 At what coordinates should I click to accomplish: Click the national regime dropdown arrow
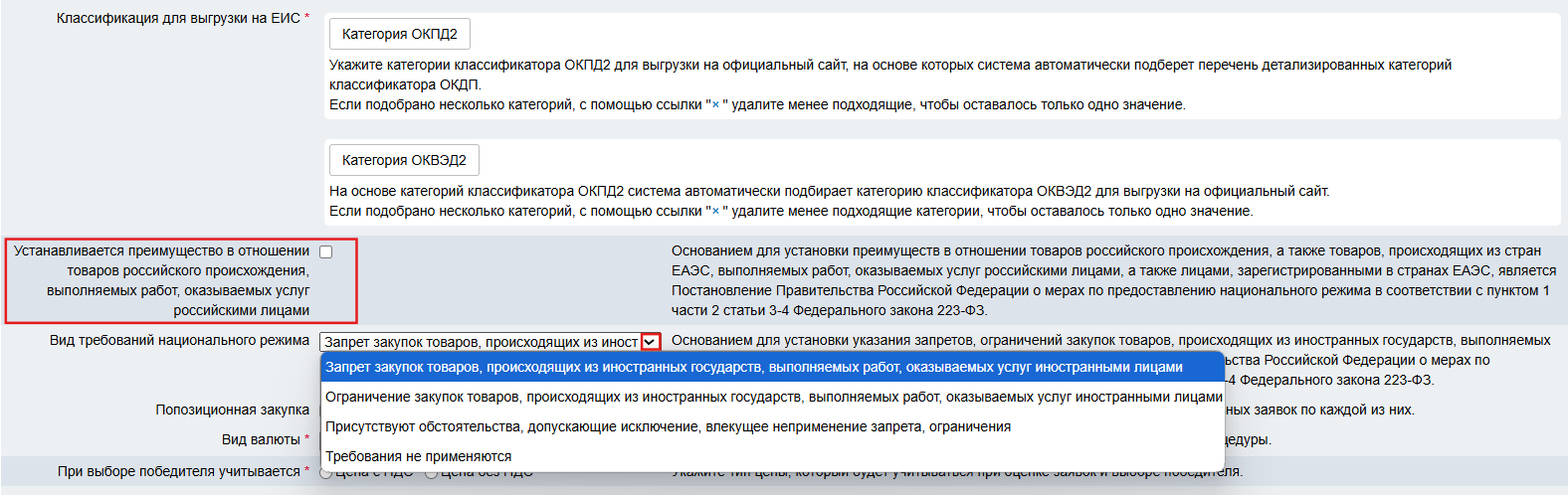(x=651, y=342)
